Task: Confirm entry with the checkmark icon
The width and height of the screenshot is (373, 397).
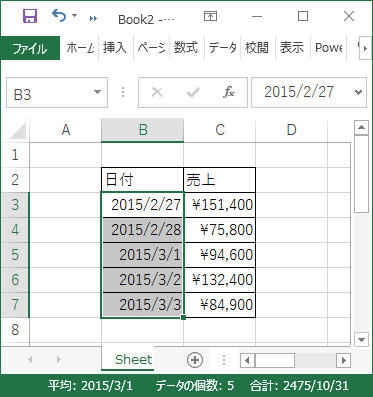Action: coord(193,92)
